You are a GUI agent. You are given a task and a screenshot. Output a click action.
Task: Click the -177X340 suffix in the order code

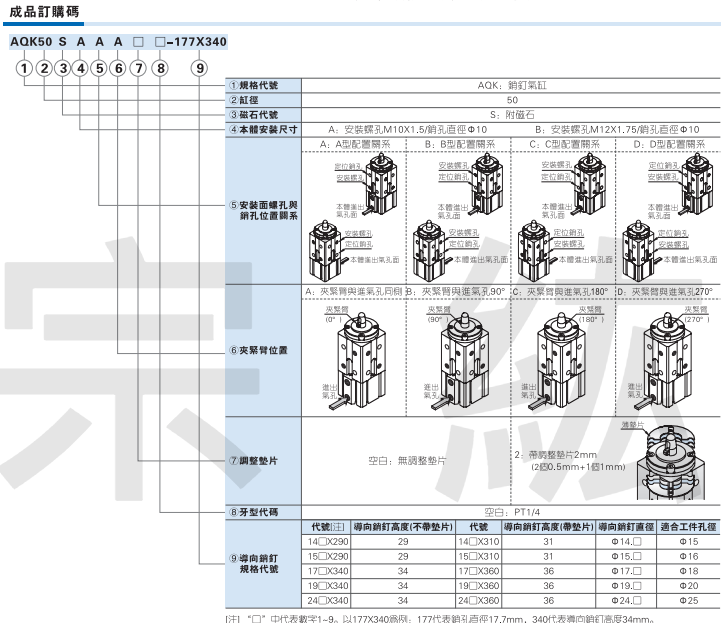[x=197, y=42]
